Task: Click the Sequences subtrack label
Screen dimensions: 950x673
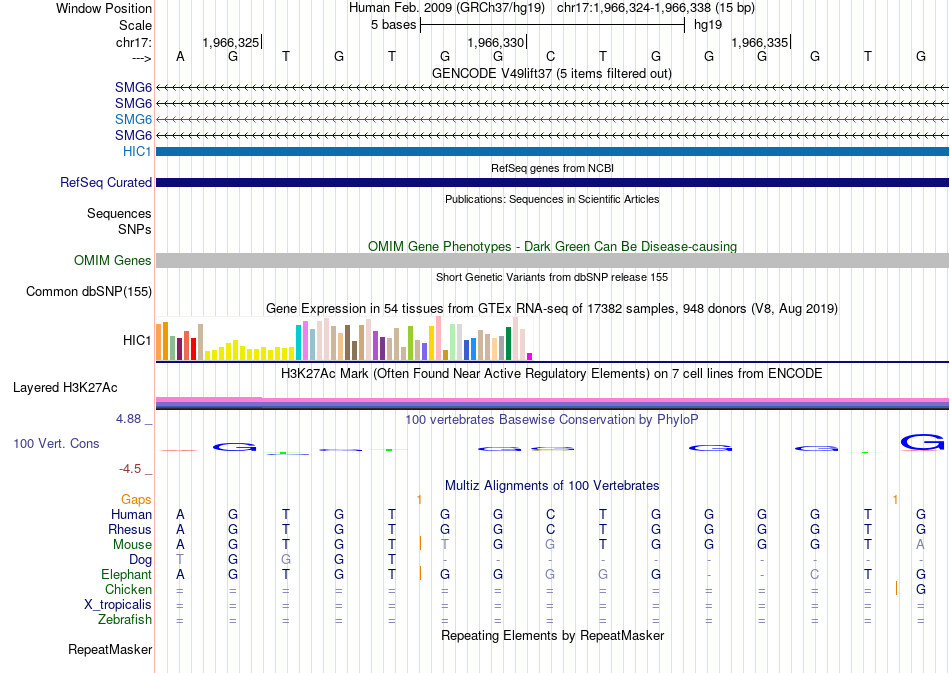Action: click(119, 213)
